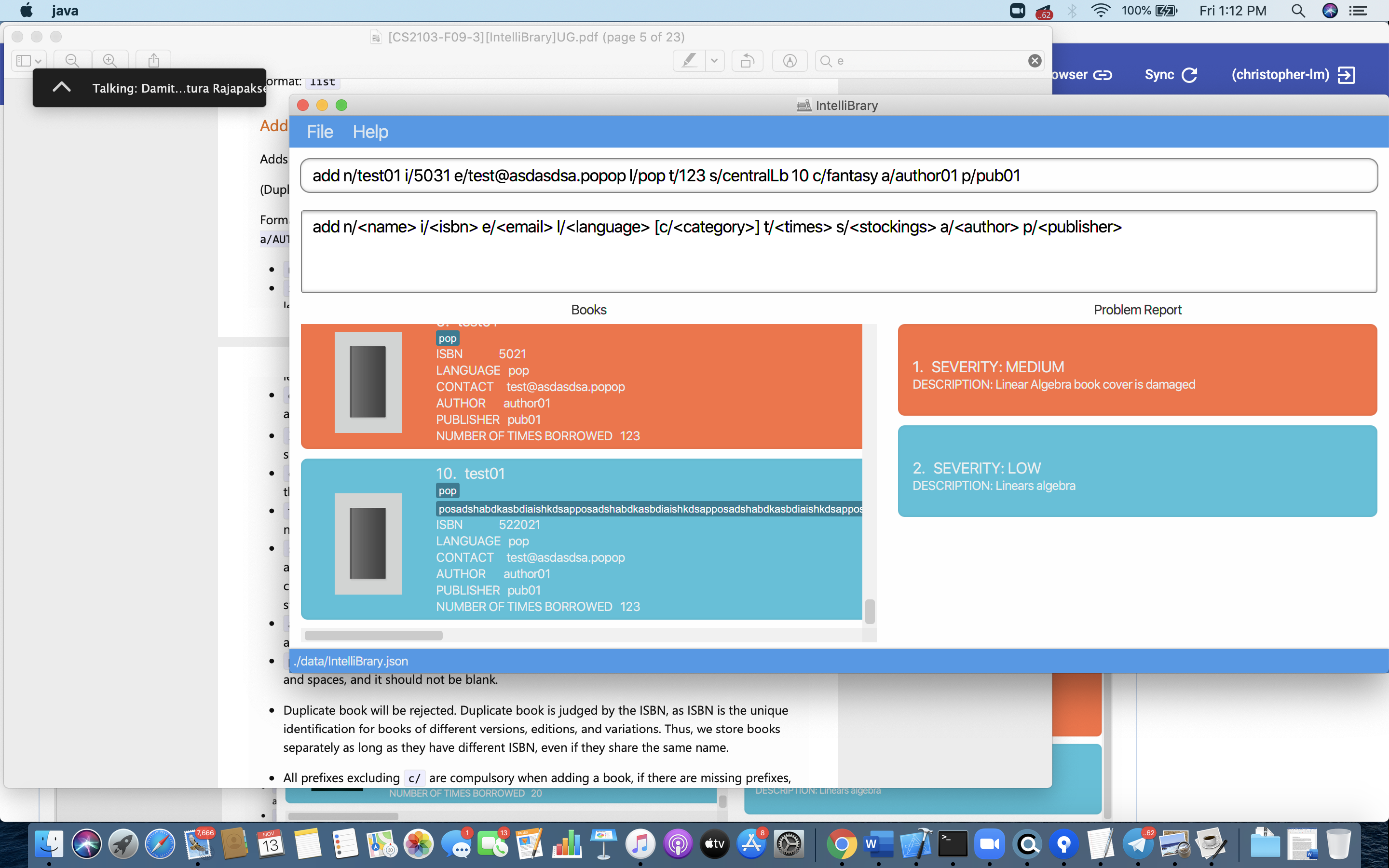Viewport: 1389px width, 868px height.
Task: Expand the Zoom talking indicator chevron
Action: [61, 87]
